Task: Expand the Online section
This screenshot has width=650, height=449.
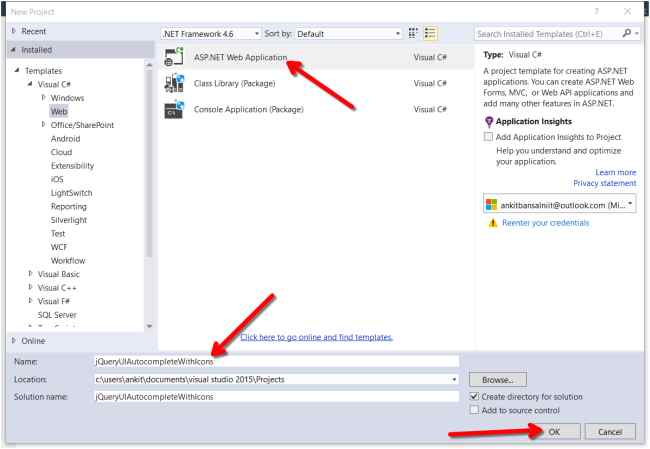Action: 14,340
